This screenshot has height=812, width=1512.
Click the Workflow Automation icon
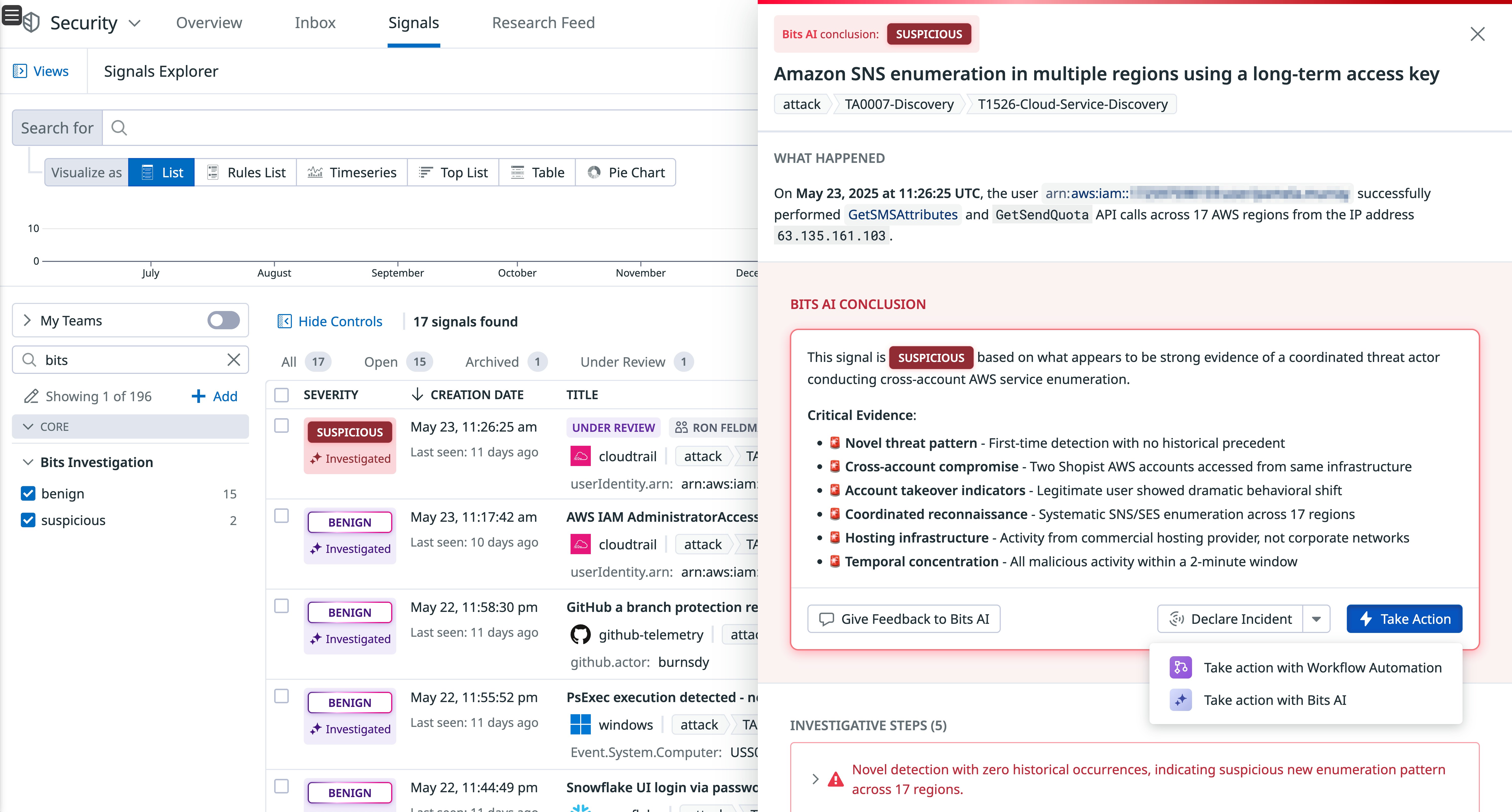tap(1180, 668)
